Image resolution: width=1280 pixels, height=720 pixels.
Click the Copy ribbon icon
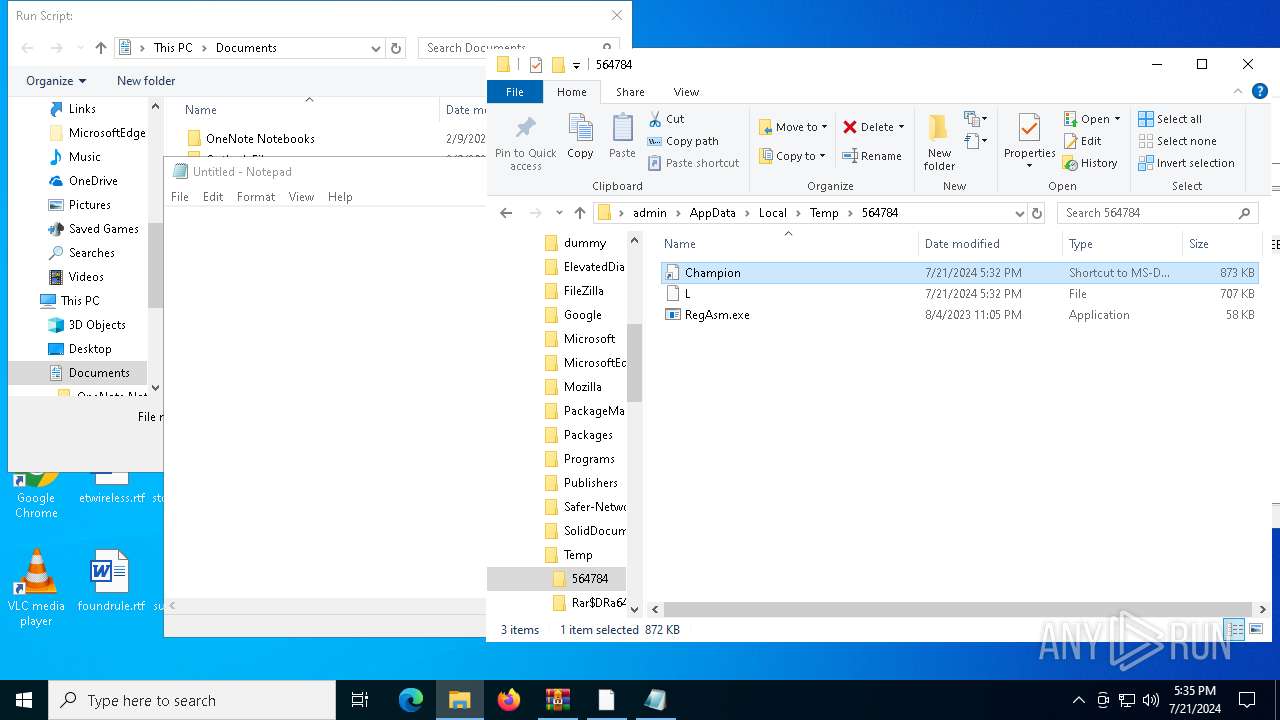pos(580,136)
